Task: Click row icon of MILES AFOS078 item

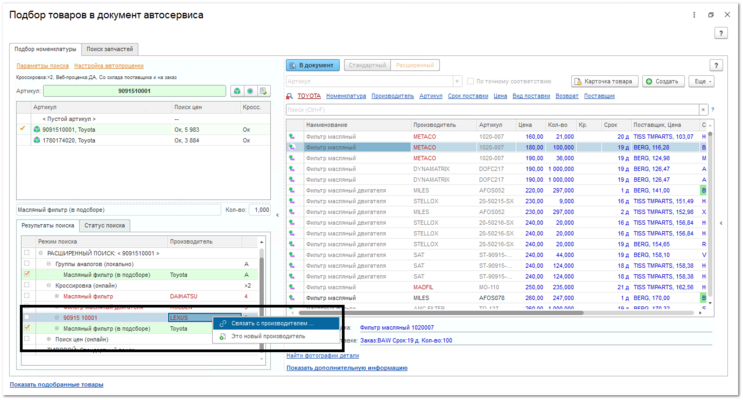Action: (x=292, y=298)
